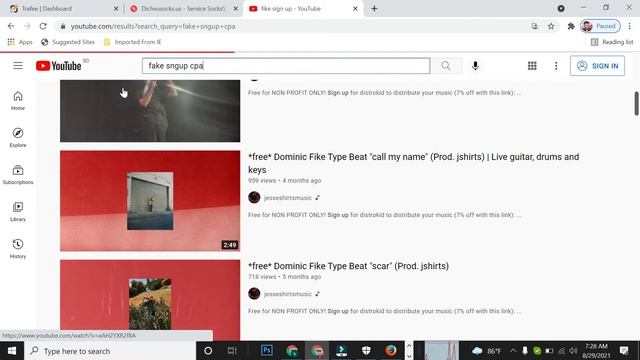This screenshot has height=360, width=640.
Task: Open the Windows Start menu
Action: (12, 351)
